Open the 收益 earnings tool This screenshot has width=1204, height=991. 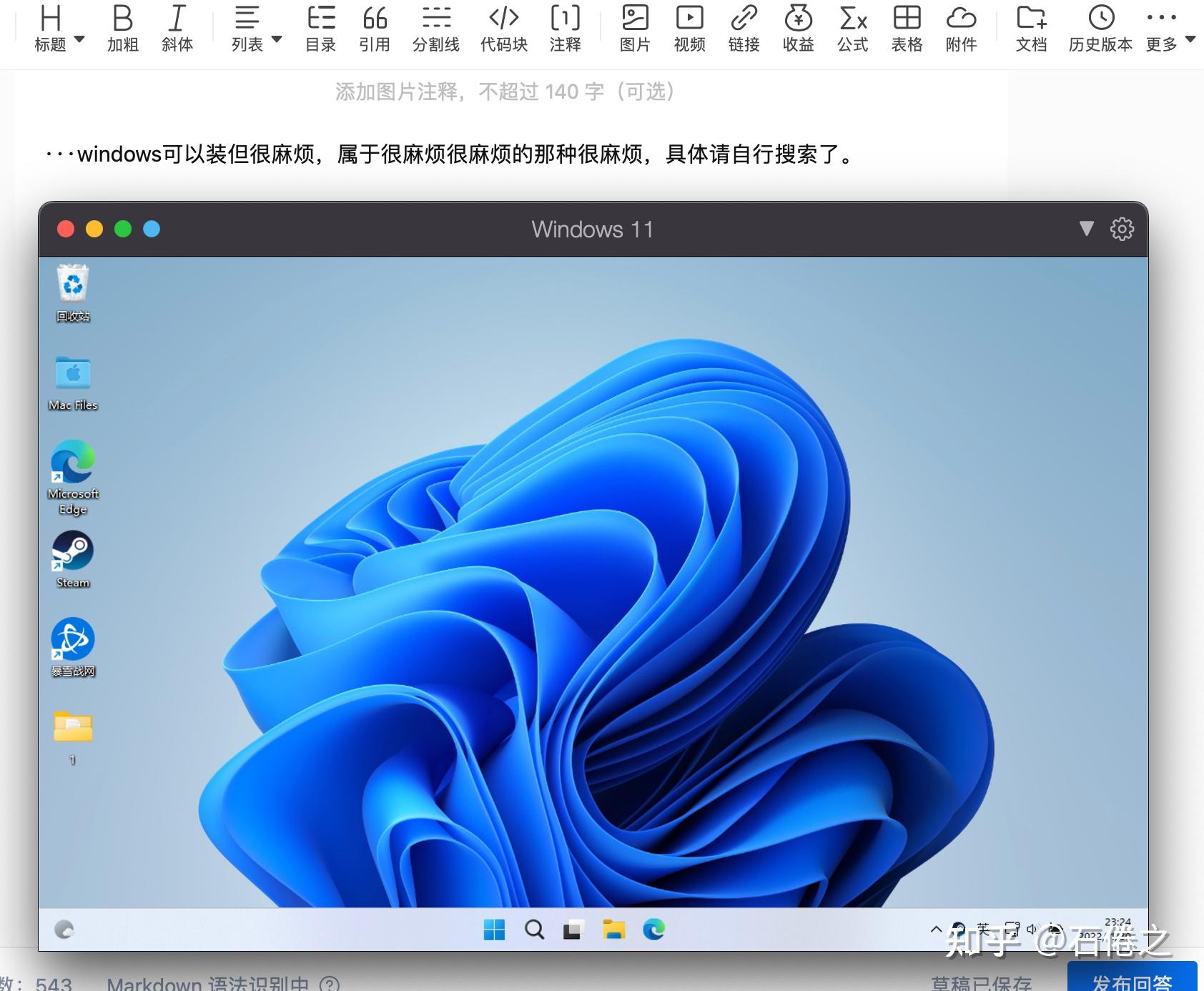(x=799, y=29)
